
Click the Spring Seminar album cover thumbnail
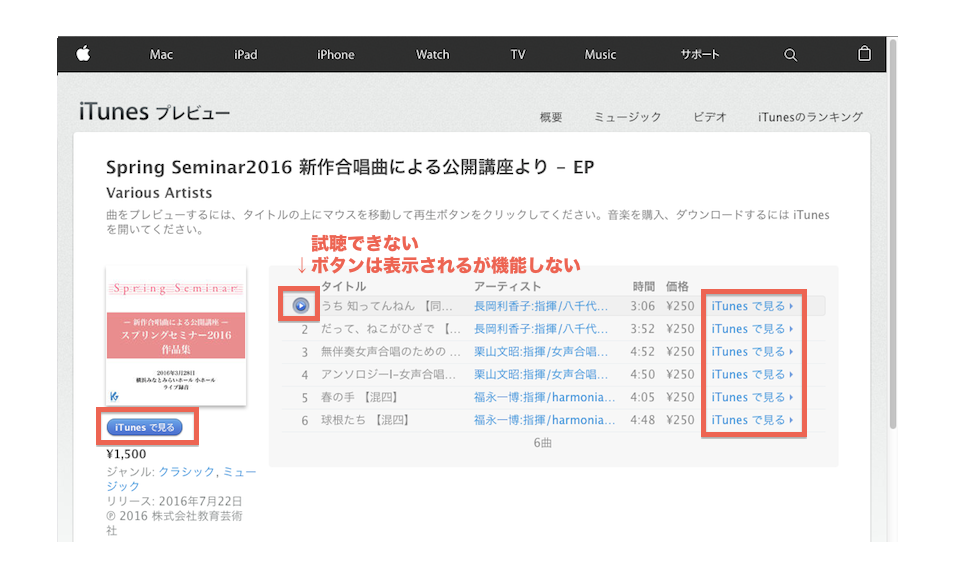point(176,335)
